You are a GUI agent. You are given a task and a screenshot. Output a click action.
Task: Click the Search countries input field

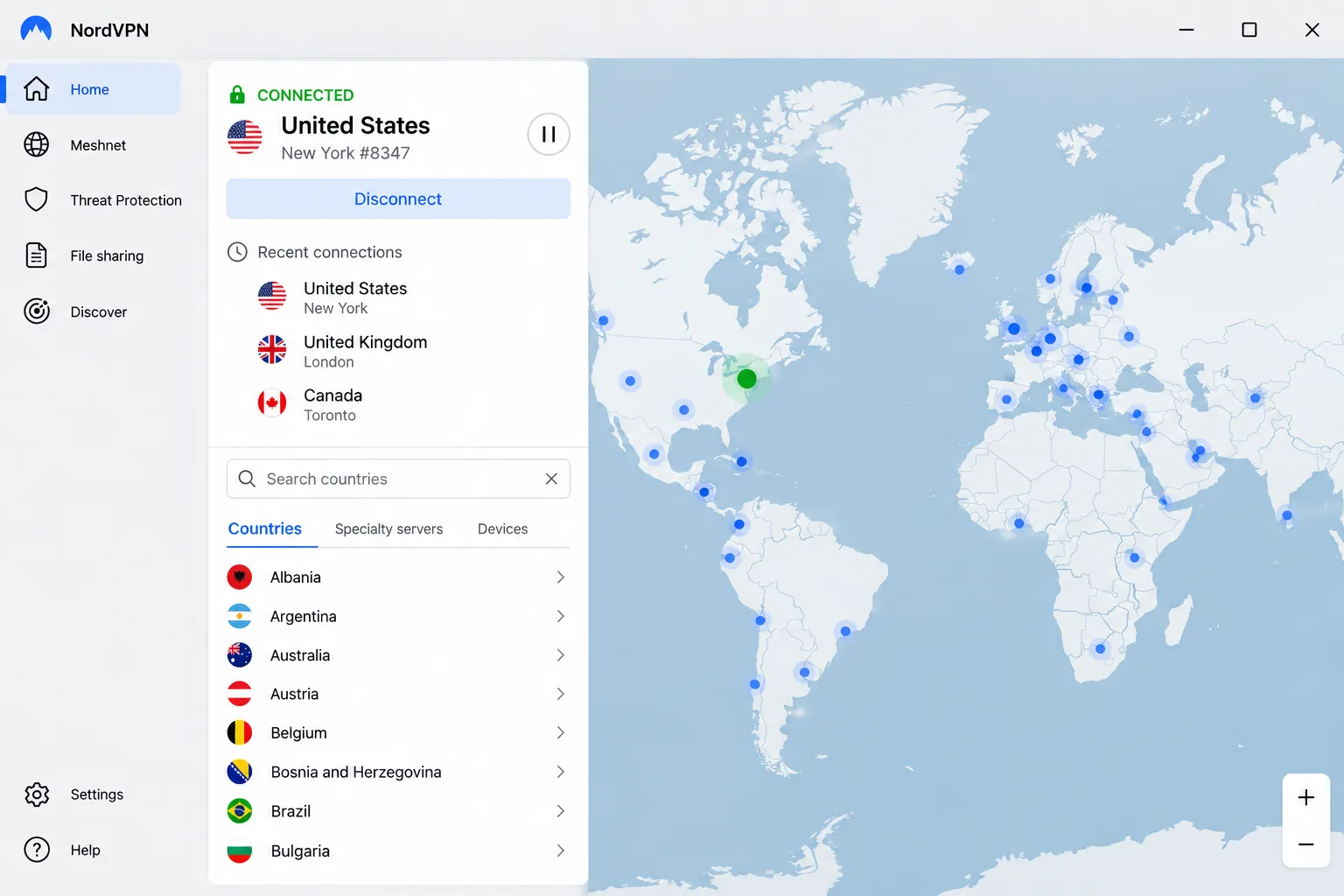(x=398, y=479)
